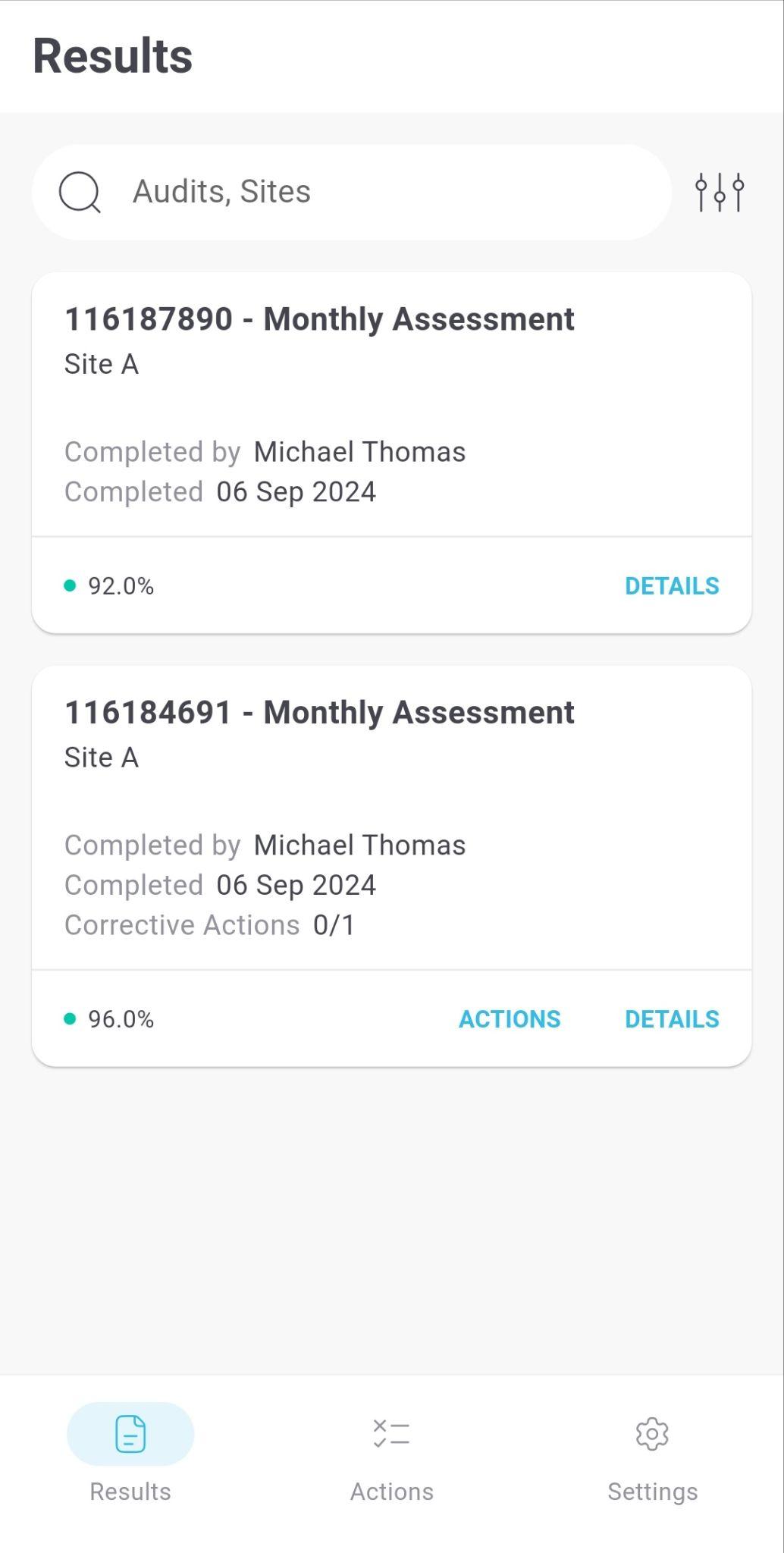The height and width of the screenshot is (1553, 784).
Task: Open the filter sliders icon
Action: (720, 192)
